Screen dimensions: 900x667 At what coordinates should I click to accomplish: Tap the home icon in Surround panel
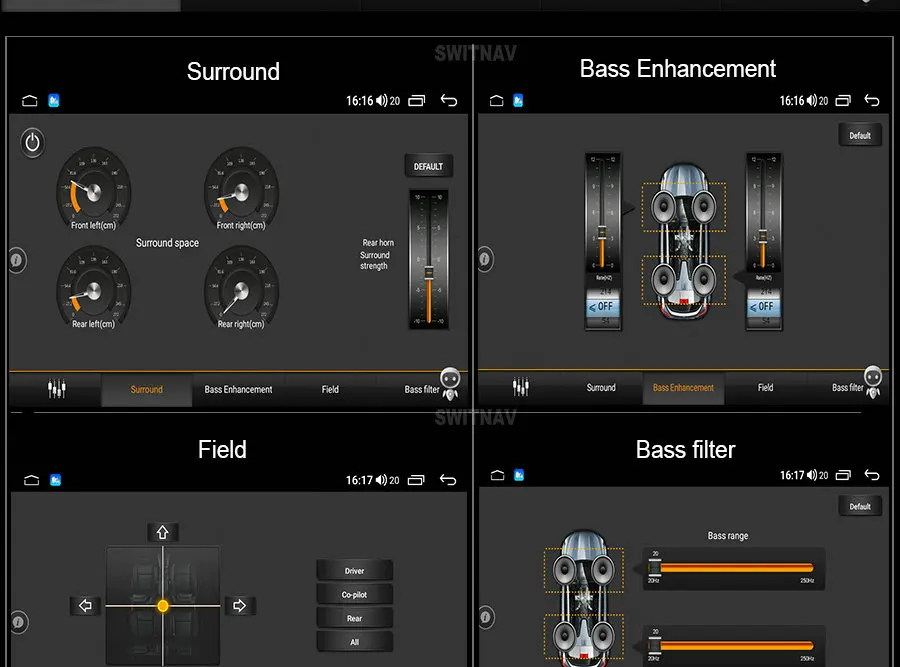pos(30,101)
